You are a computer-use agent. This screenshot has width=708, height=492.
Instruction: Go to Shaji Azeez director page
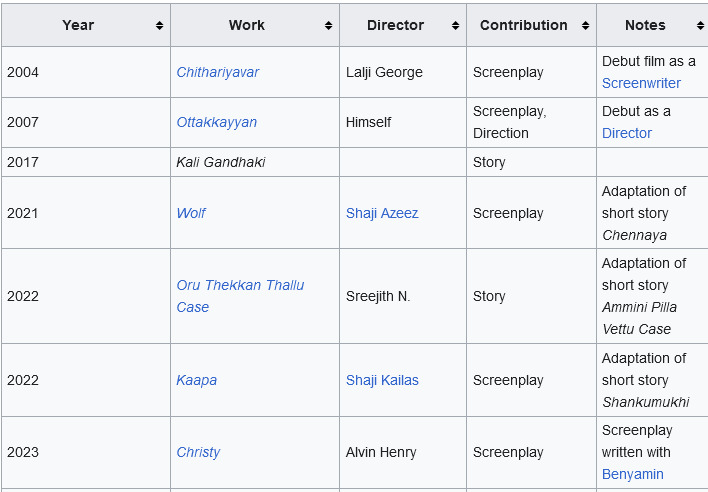[x=382, y=213]
